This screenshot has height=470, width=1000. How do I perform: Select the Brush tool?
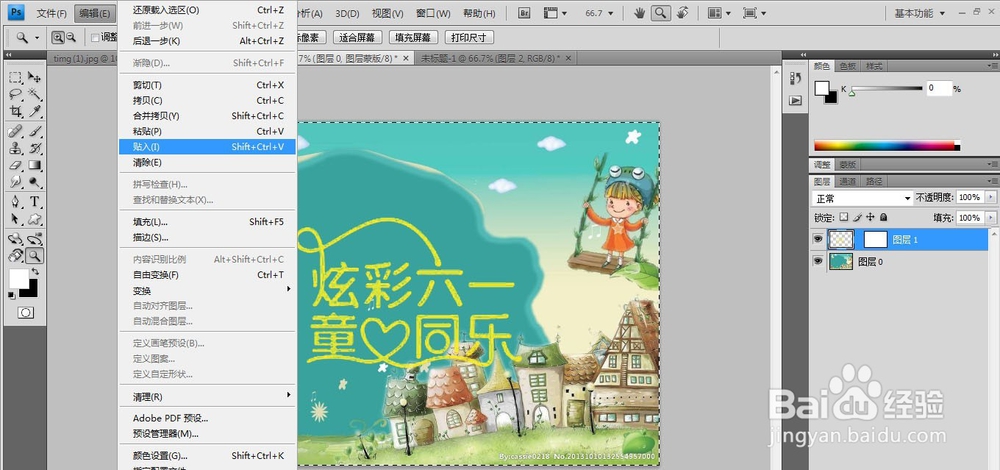(34, 131)
